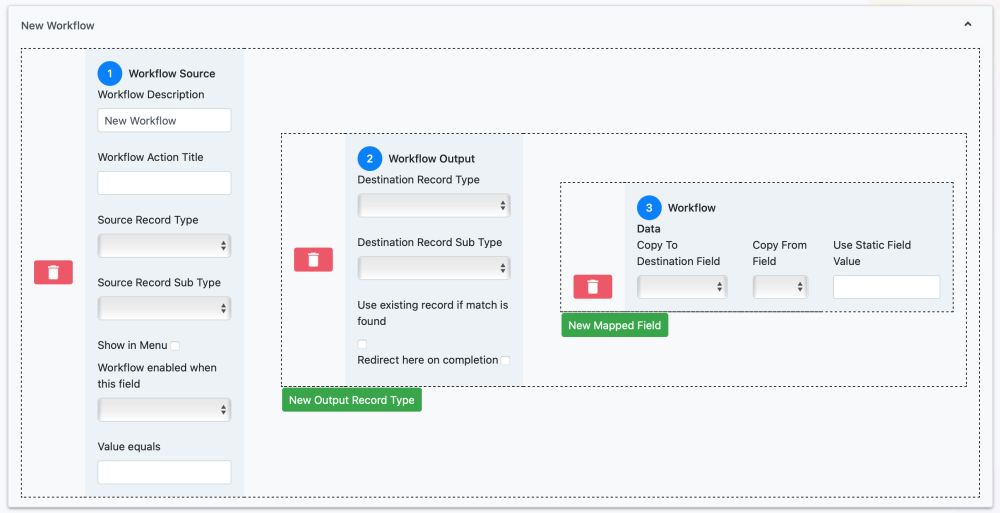1000x513 pixels.
Task: Click the Source Record Sub Type label
Action: click(x=159, y=283)
